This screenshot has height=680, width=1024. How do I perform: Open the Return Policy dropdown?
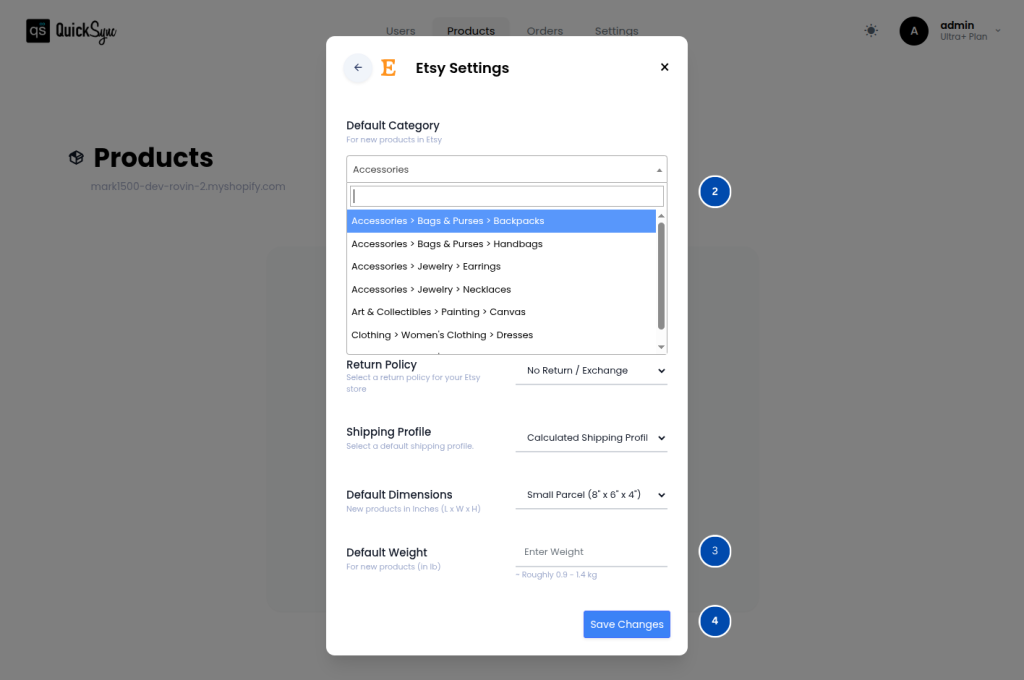coord(591,371)
